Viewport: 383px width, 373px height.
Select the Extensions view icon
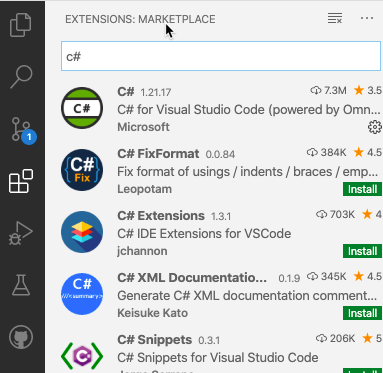pyautogui.click(x=21, y=181)
